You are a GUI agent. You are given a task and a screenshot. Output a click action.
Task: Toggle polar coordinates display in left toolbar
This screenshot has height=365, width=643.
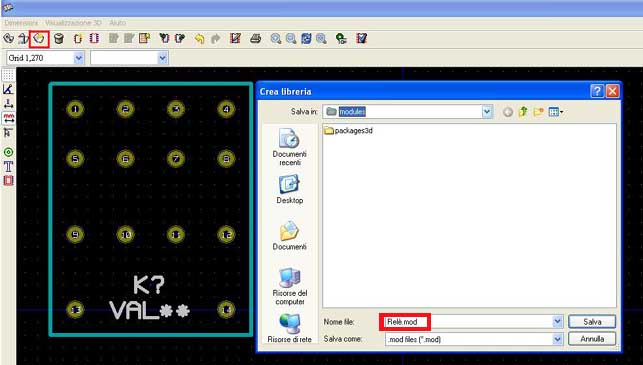click(8, 89)
